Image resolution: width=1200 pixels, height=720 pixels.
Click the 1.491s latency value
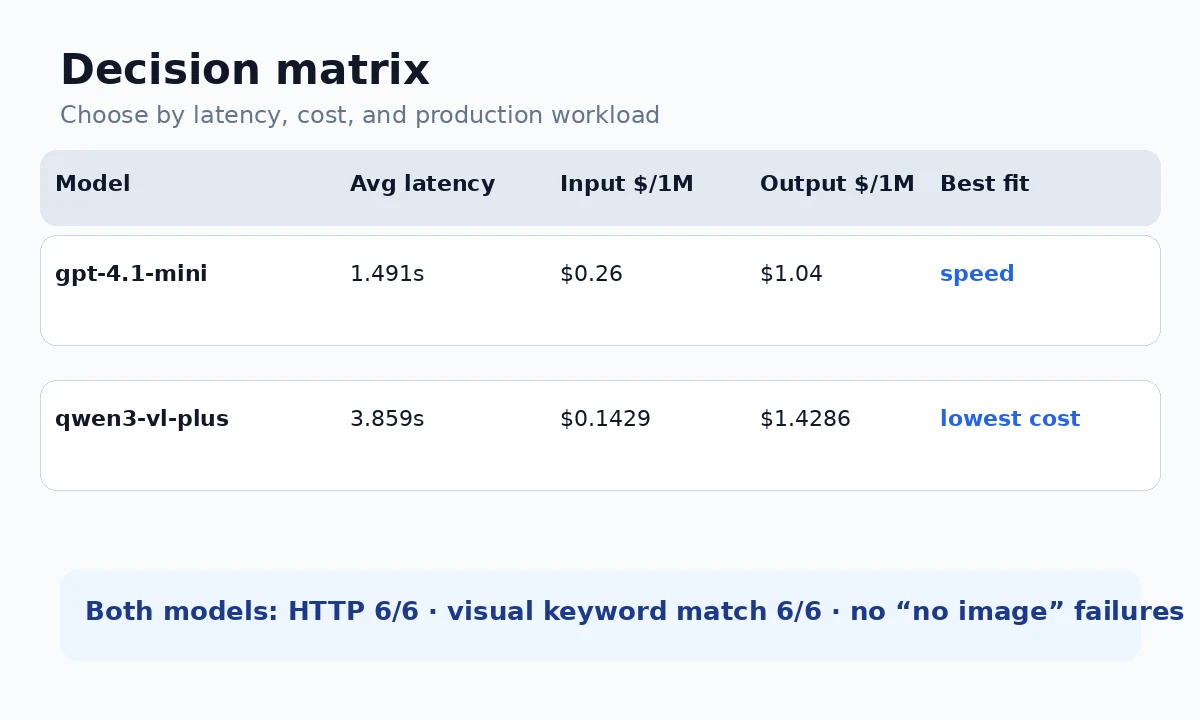(387, 274)
